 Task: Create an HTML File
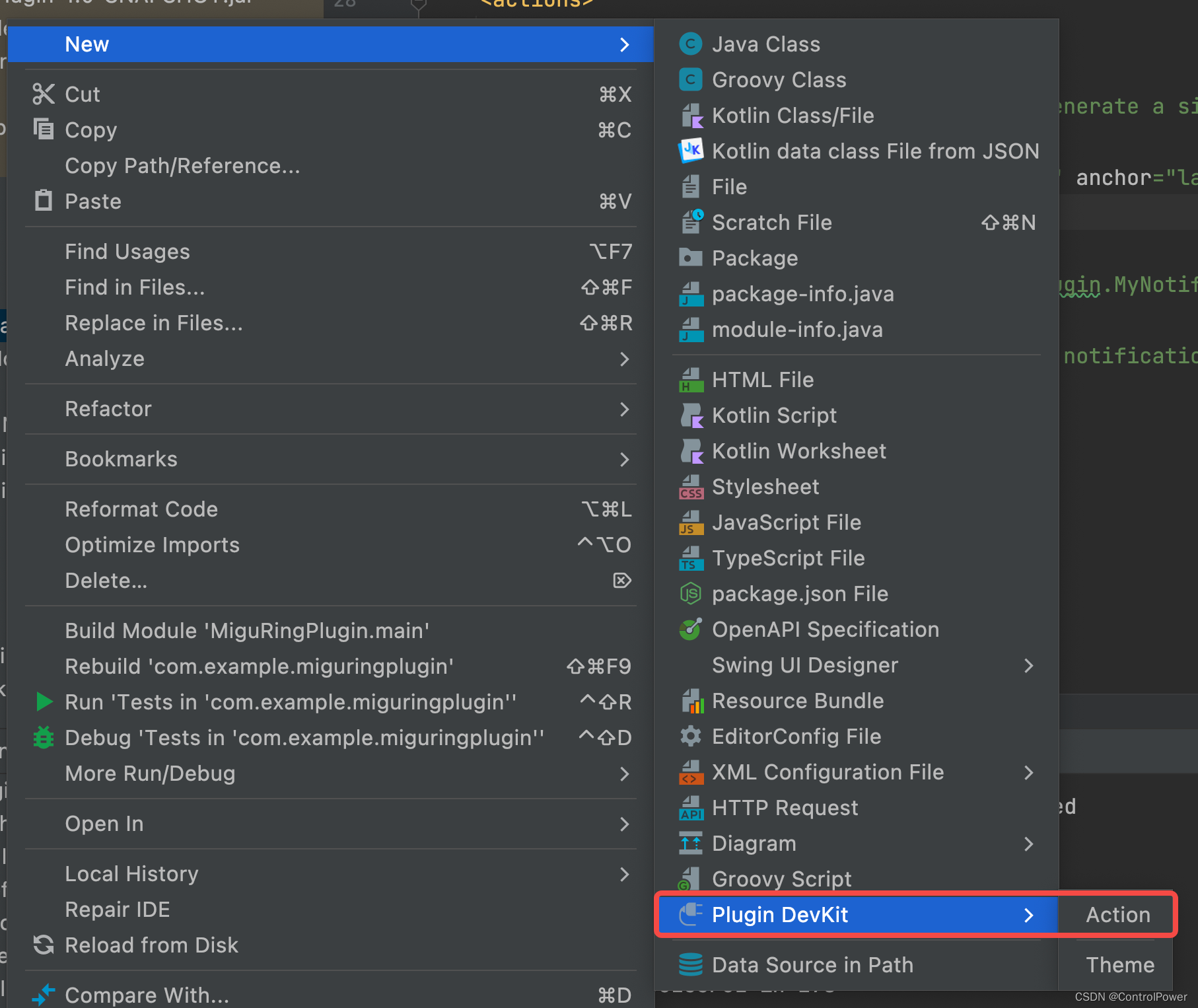click(763, 379)
